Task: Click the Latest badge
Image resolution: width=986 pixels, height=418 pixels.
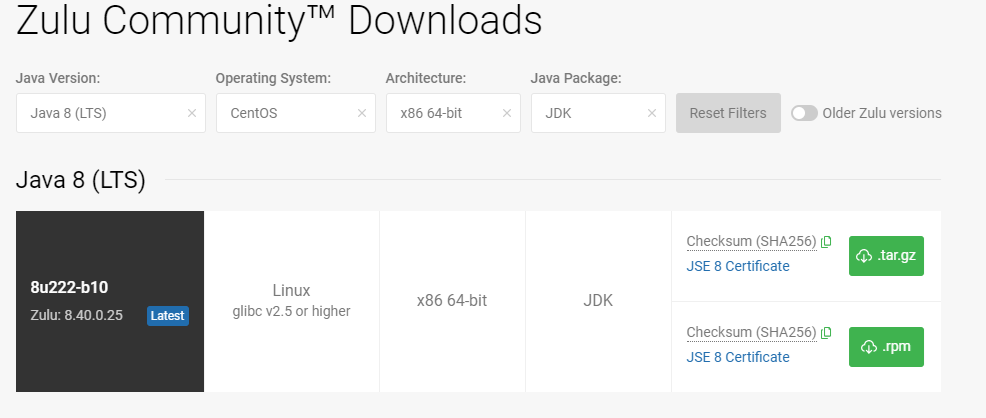Action: click(167, 316)
